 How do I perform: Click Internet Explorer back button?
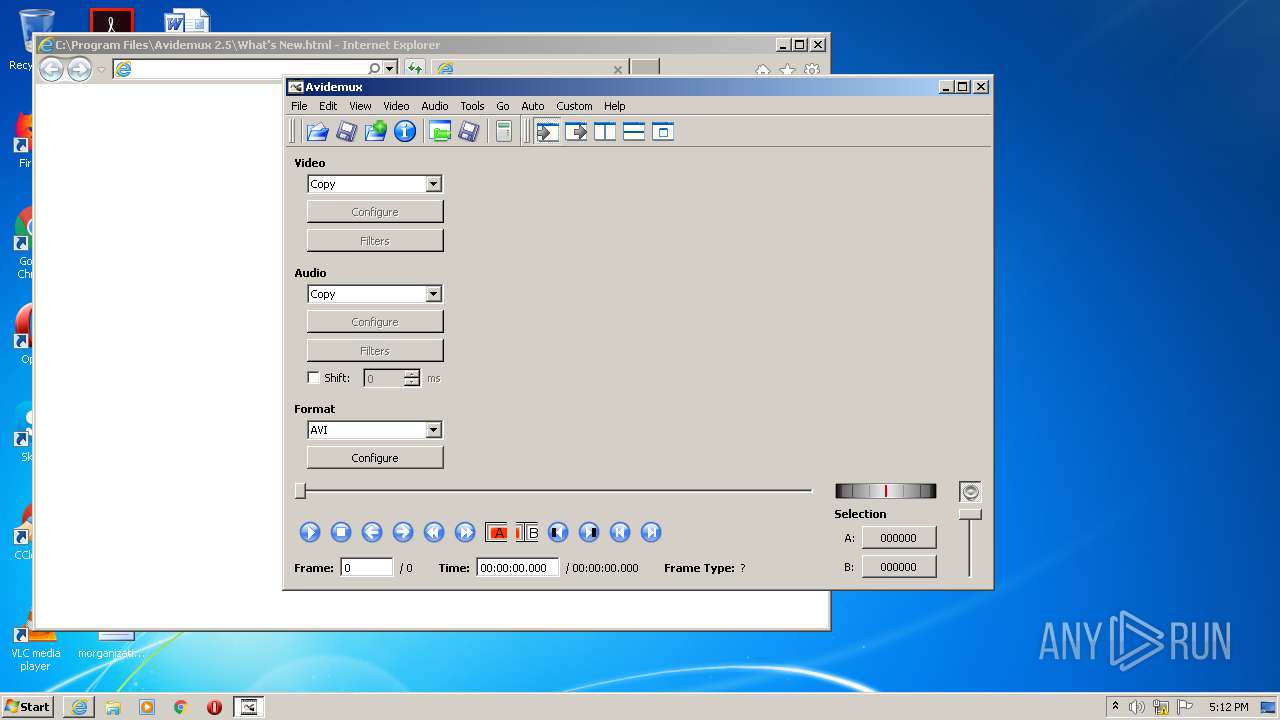coord(51,69)
